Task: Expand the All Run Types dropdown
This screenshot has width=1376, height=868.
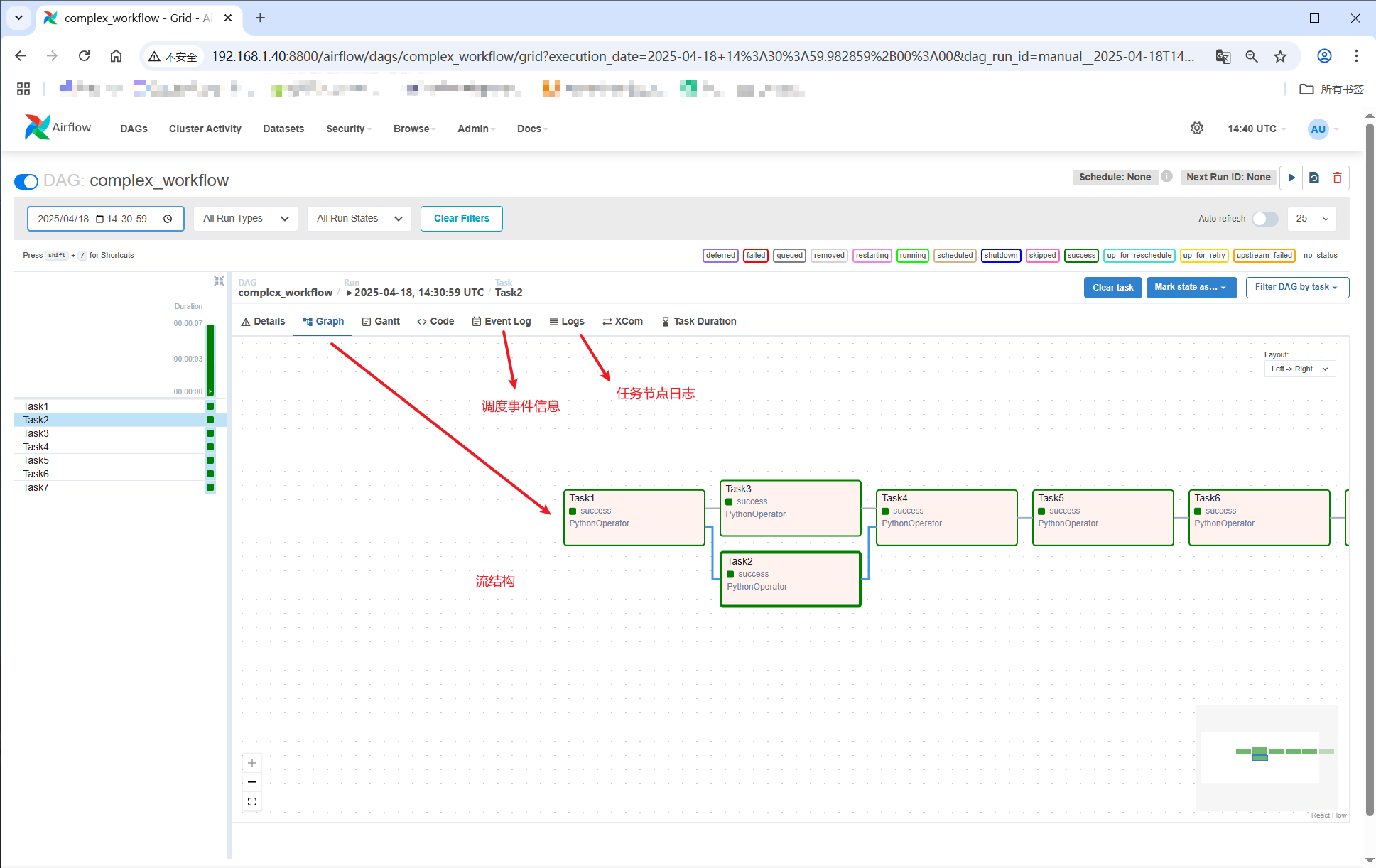Action: tap(246, 219)
